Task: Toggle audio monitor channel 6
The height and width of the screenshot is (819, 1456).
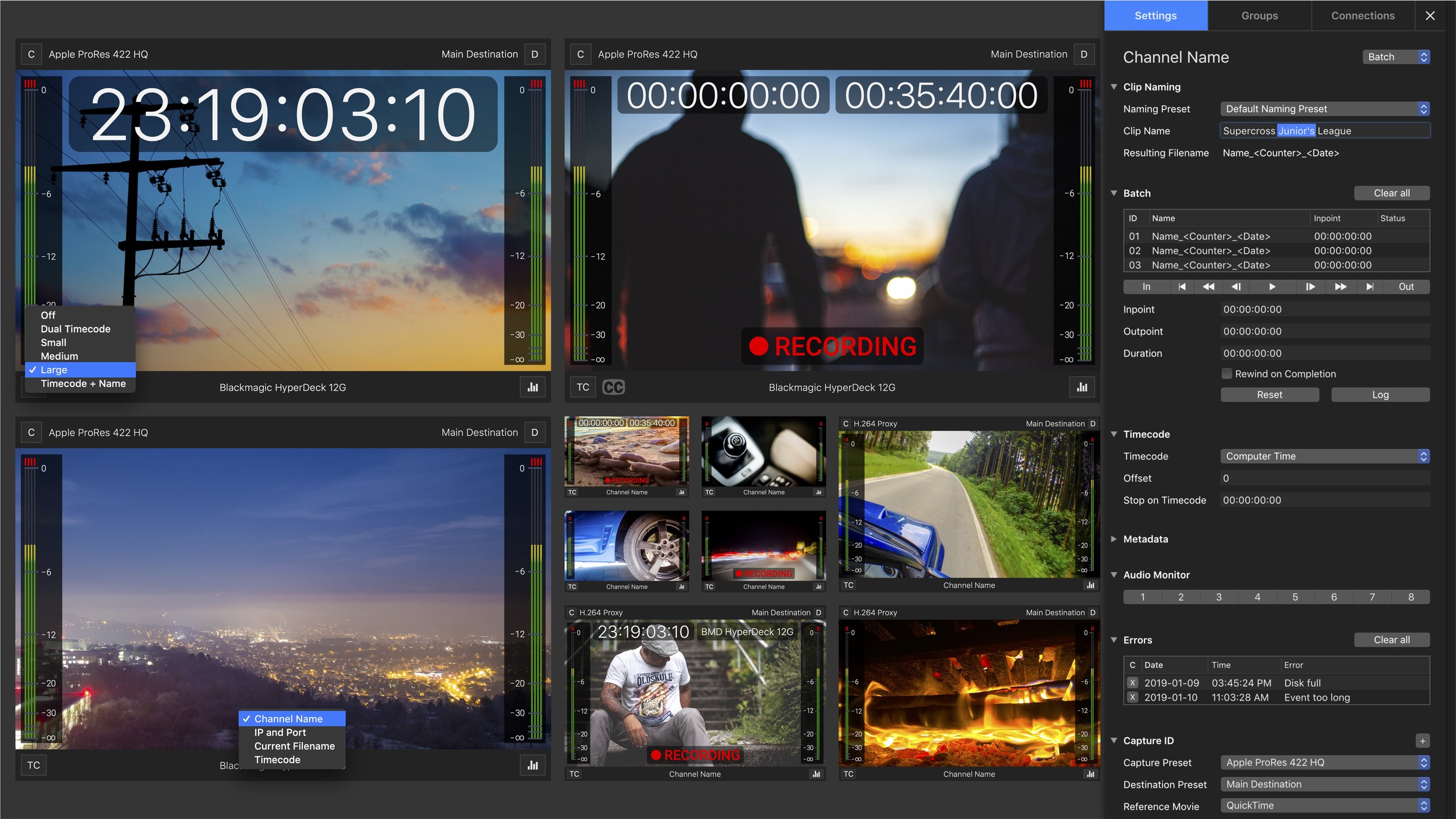Action: click(1333, 597)
